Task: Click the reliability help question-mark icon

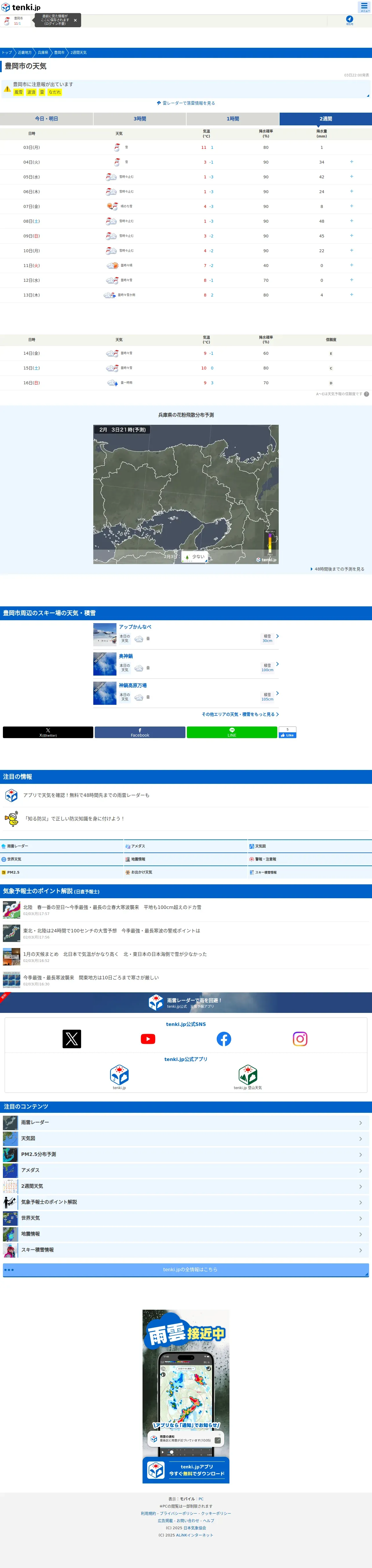Action: [x=366, y=394]
